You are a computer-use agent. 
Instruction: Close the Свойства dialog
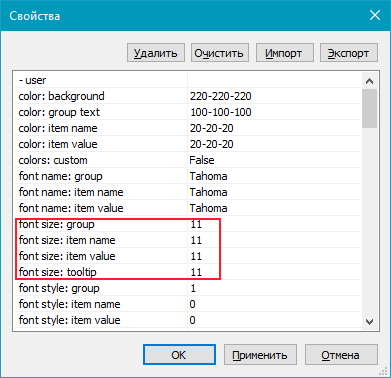click(375, 15)
